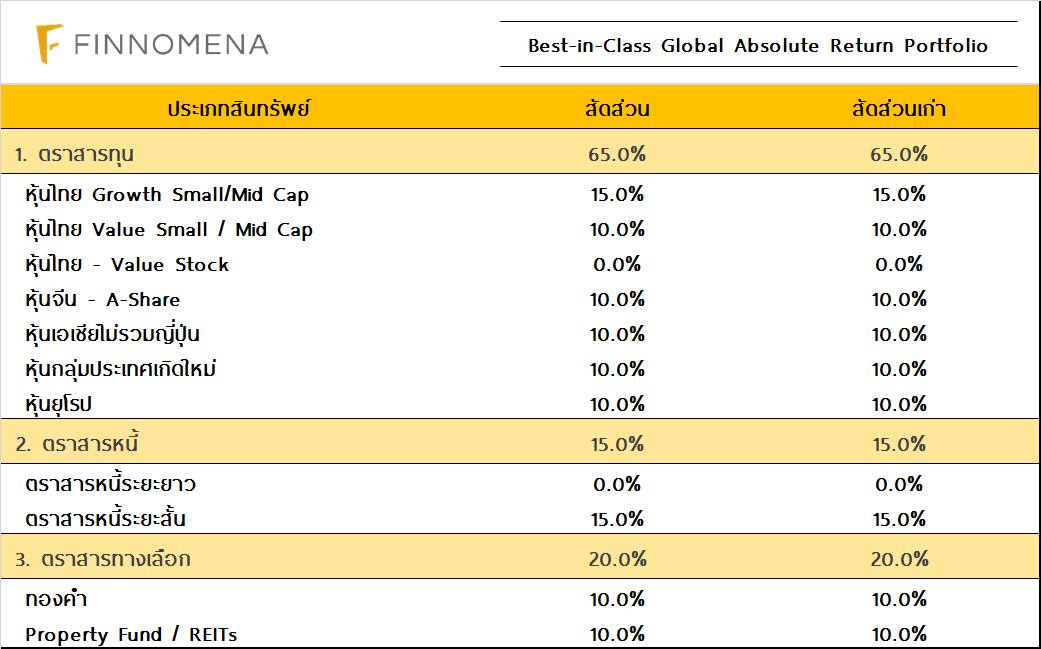
Task: Click หุ้นไทย Value Small / Mid Cap label
Action: [x=169, y=230]
